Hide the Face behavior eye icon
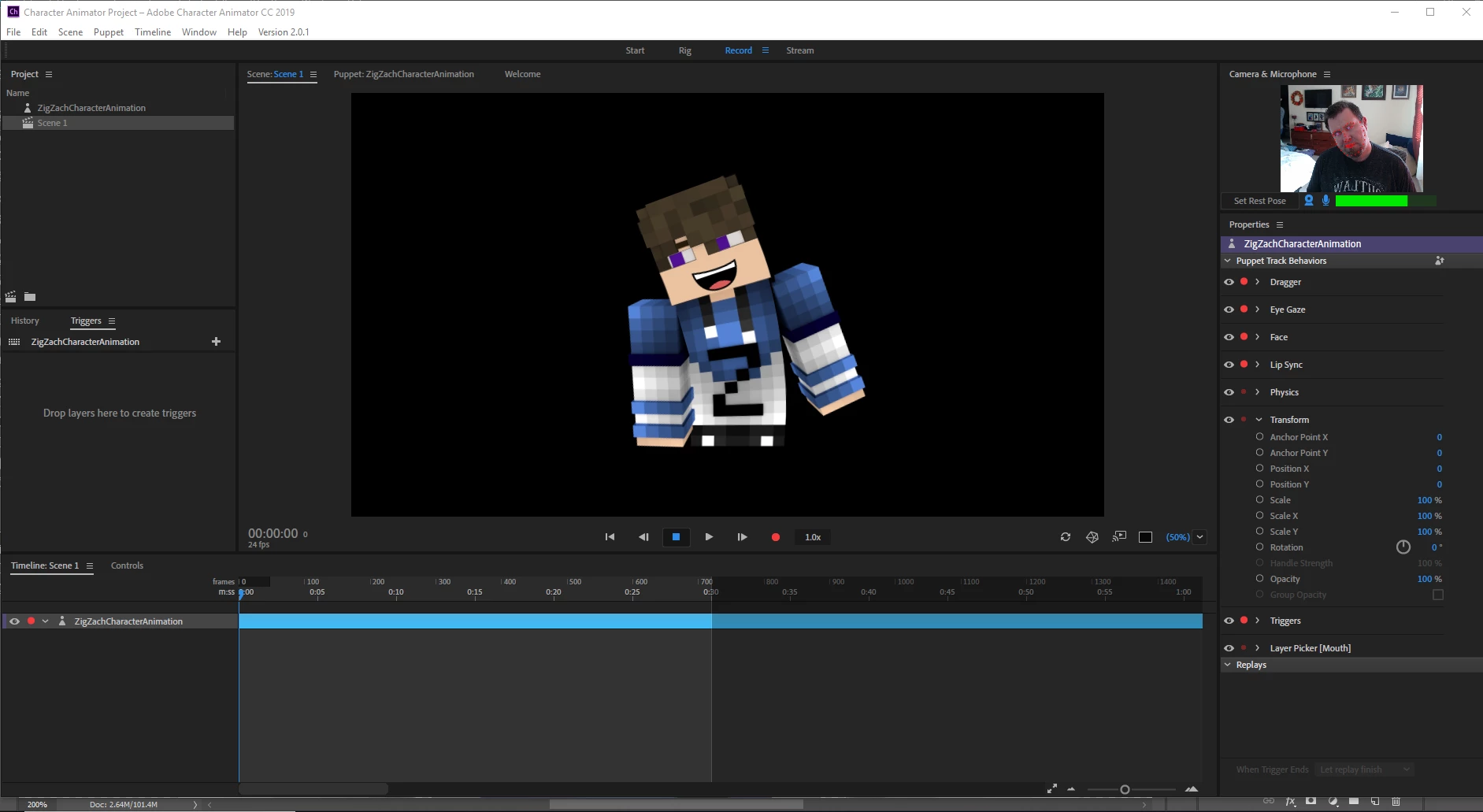Screen dimensions: 1483x812 pos(1229,337)
